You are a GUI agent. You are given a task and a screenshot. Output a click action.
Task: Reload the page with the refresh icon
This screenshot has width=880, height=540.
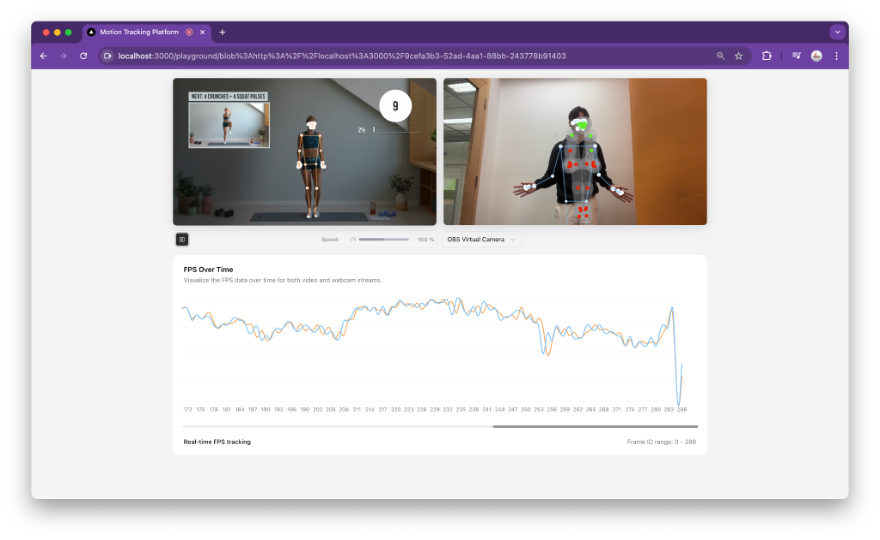[x=83, y=56]
